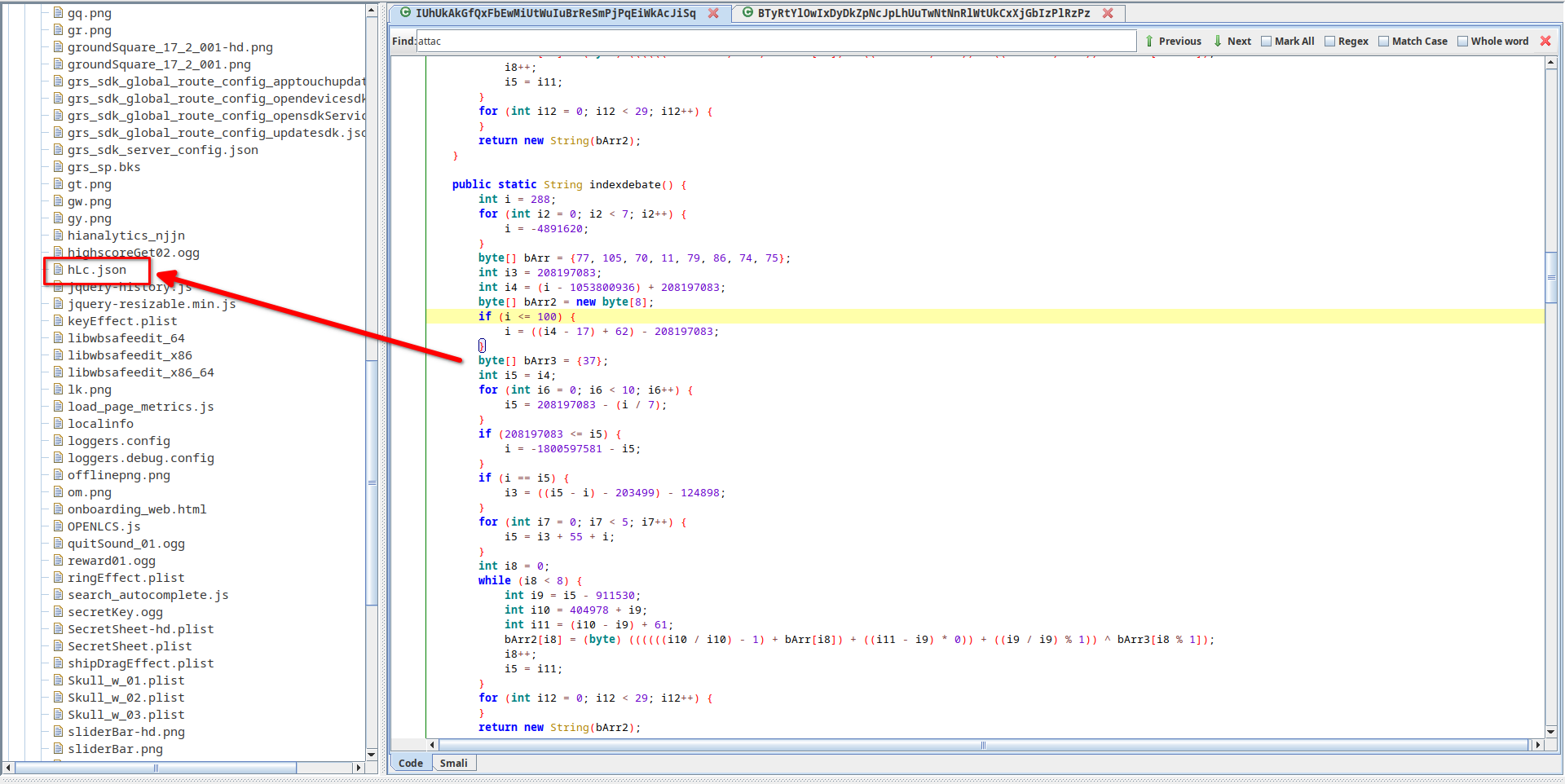The height and width of the screenshot is (784, 1565).
Task: Select loggers.debug.config in the tree
Action: 141,458
